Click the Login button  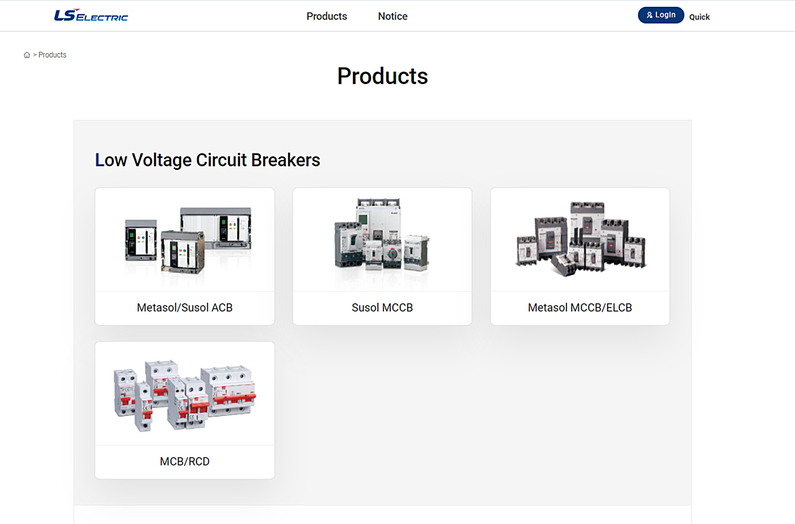[661, 15]
